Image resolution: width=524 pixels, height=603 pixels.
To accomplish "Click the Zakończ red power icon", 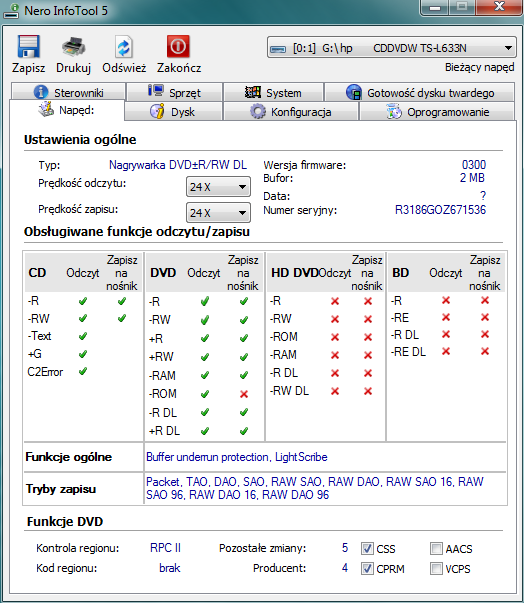I will 178,47.
